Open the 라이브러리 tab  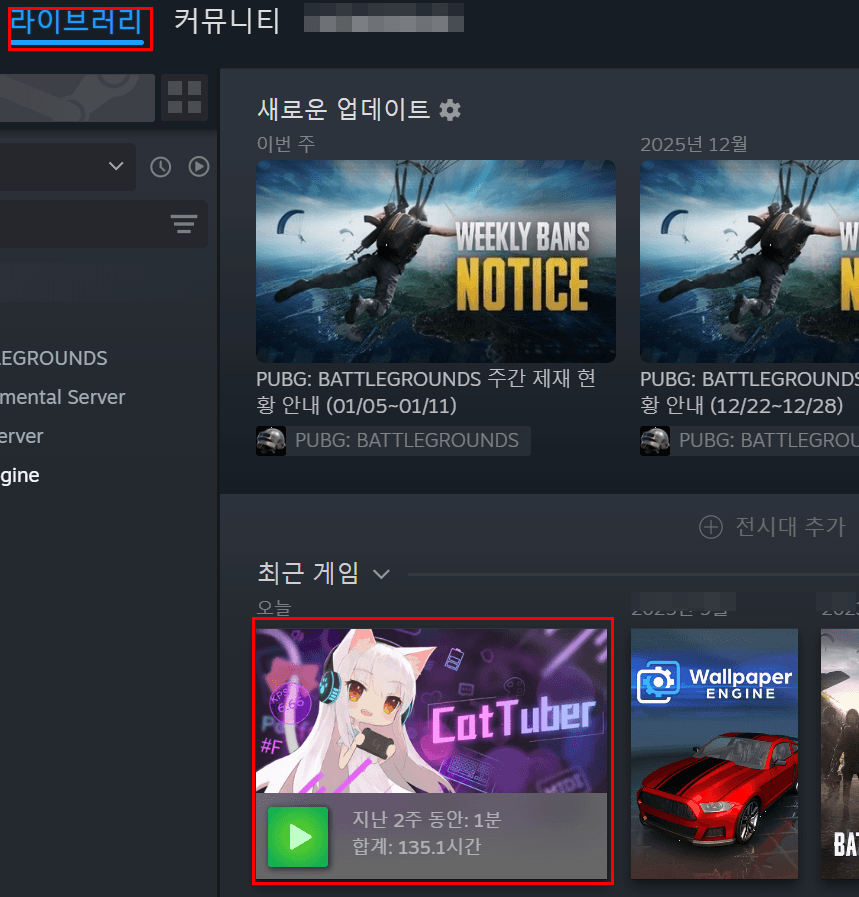(77, 24)
